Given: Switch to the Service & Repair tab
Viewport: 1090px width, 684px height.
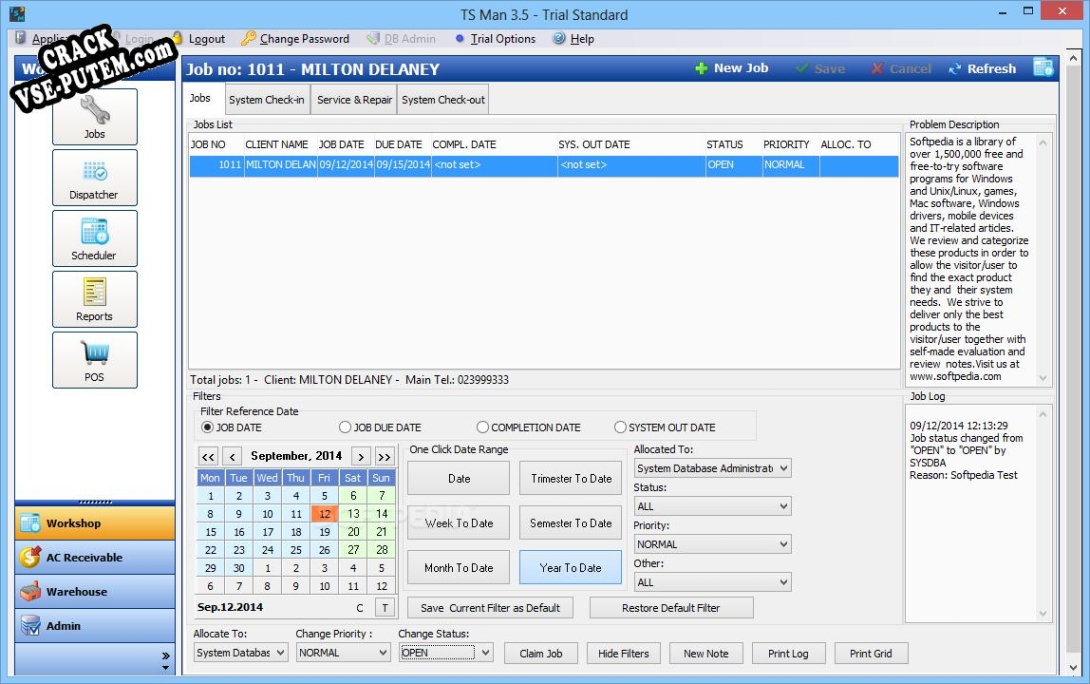Looking at the screenshot, I should [x=355, y=100].
